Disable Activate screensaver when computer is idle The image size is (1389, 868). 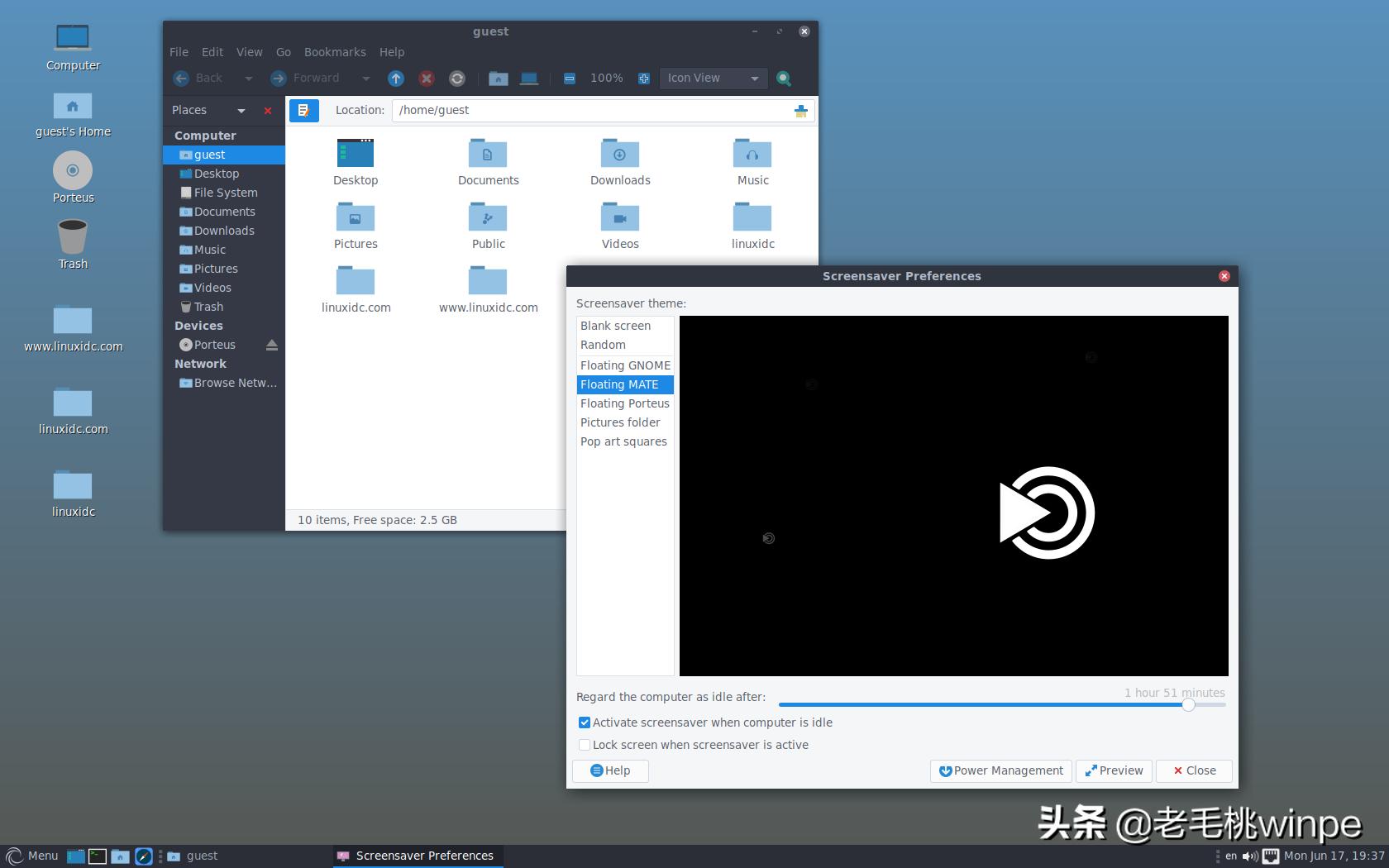(585, 722)
